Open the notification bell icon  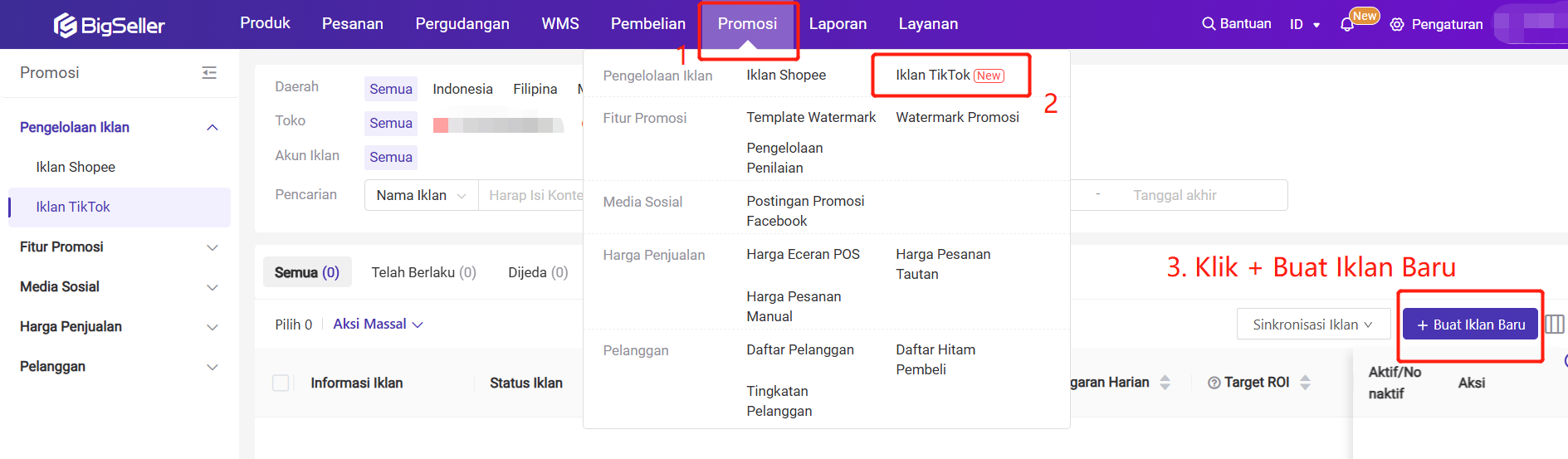(x=1347, y=25)
